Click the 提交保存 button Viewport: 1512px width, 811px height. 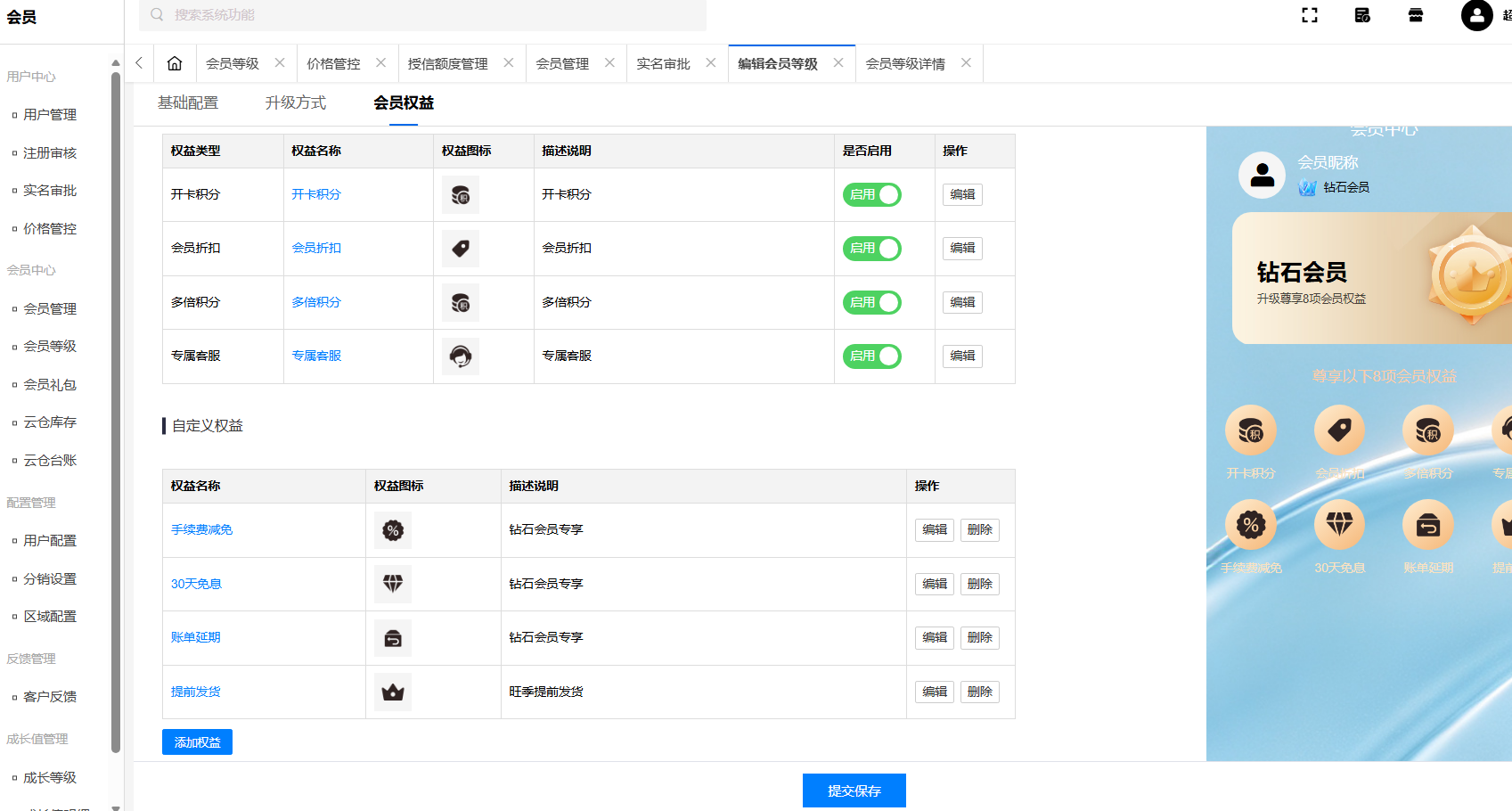854,791
